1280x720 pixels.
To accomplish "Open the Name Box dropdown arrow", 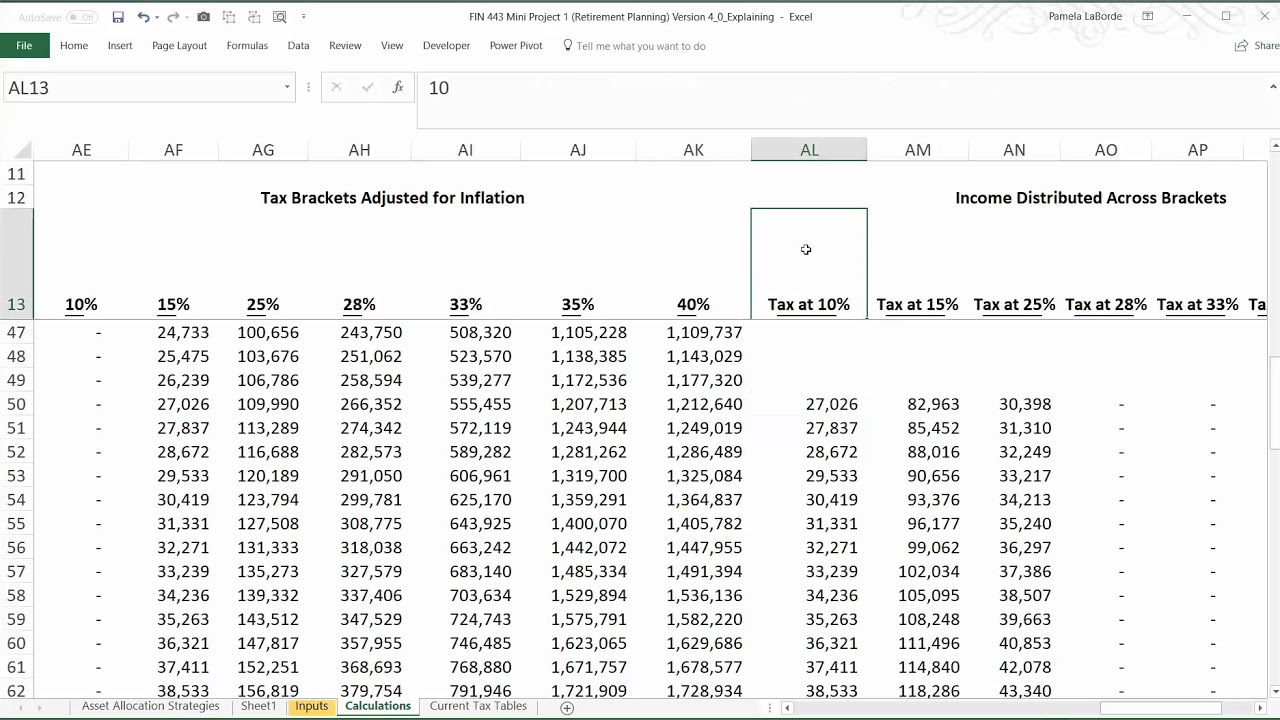I will point(287,88).
